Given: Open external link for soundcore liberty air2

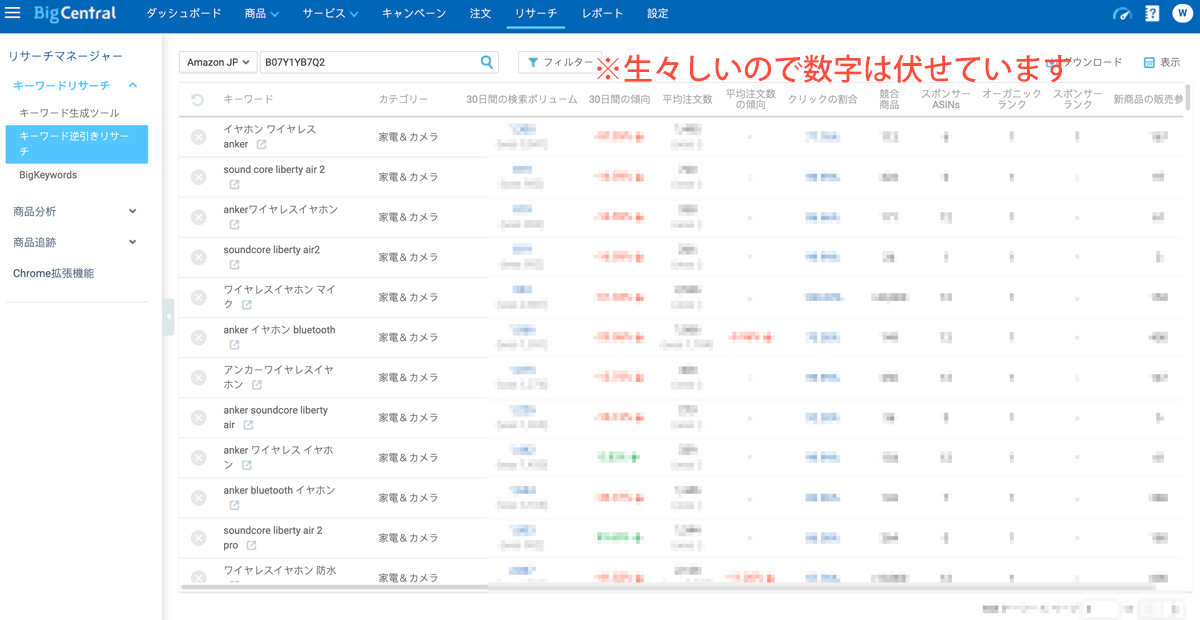Looking at the screenshot, I should coord(234,265).
